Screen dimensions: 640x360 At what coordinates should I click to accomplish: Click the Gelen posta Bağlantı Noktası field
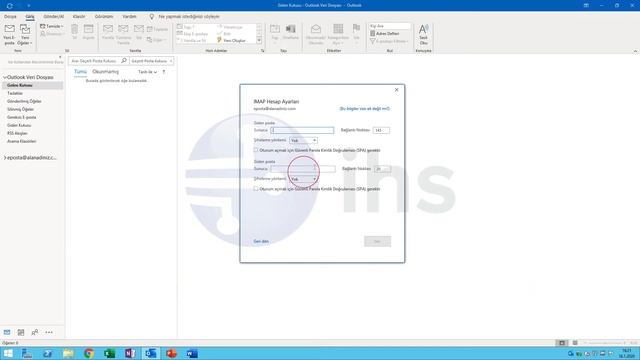pos(381,130)
